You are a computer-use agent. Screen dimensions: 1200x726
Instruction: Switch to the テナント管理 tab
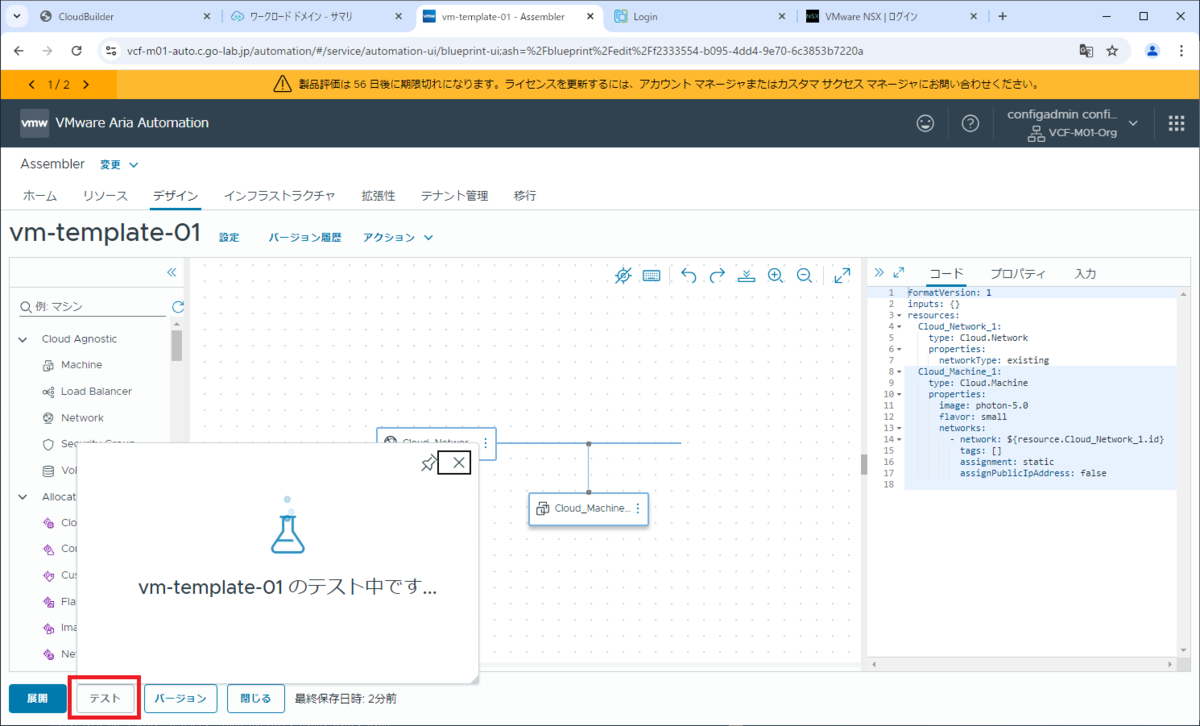454,196
